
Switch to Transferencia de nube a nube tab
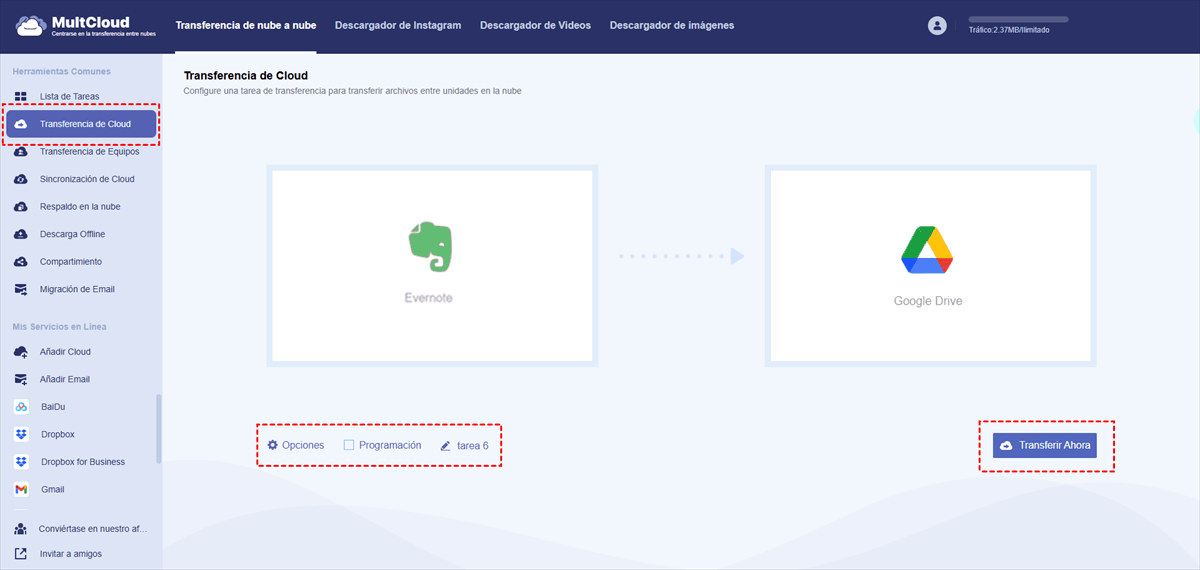point(246,25)
